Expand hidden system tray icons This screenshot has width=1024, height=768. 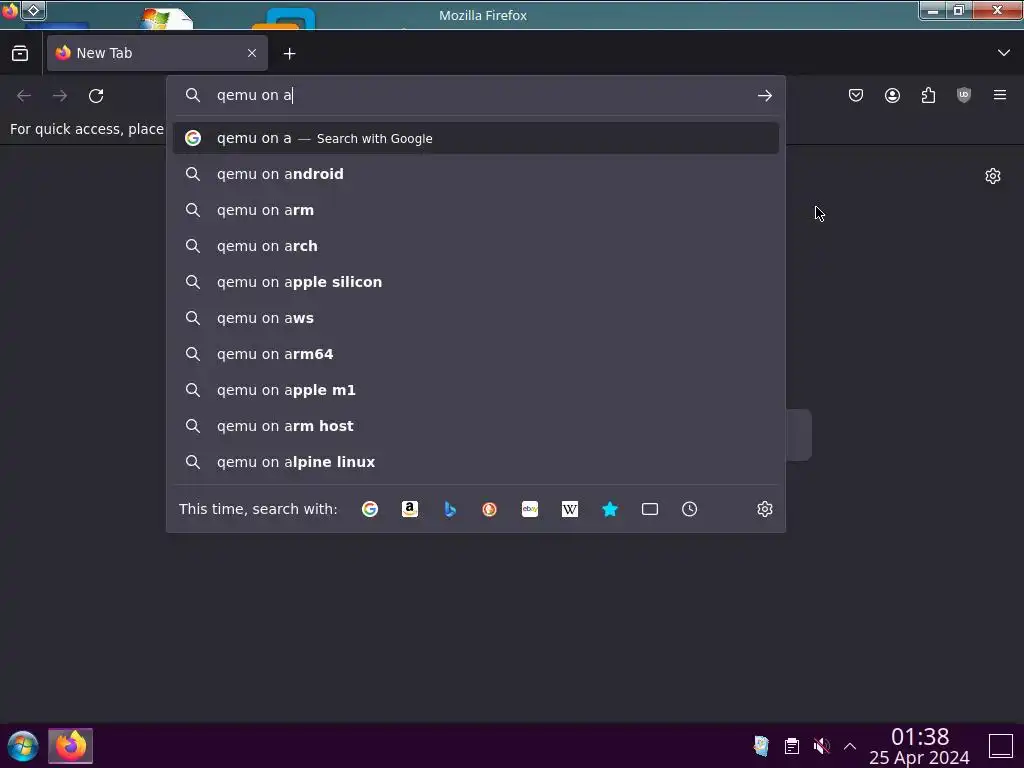pyautogui.click(x=850, y=746)
